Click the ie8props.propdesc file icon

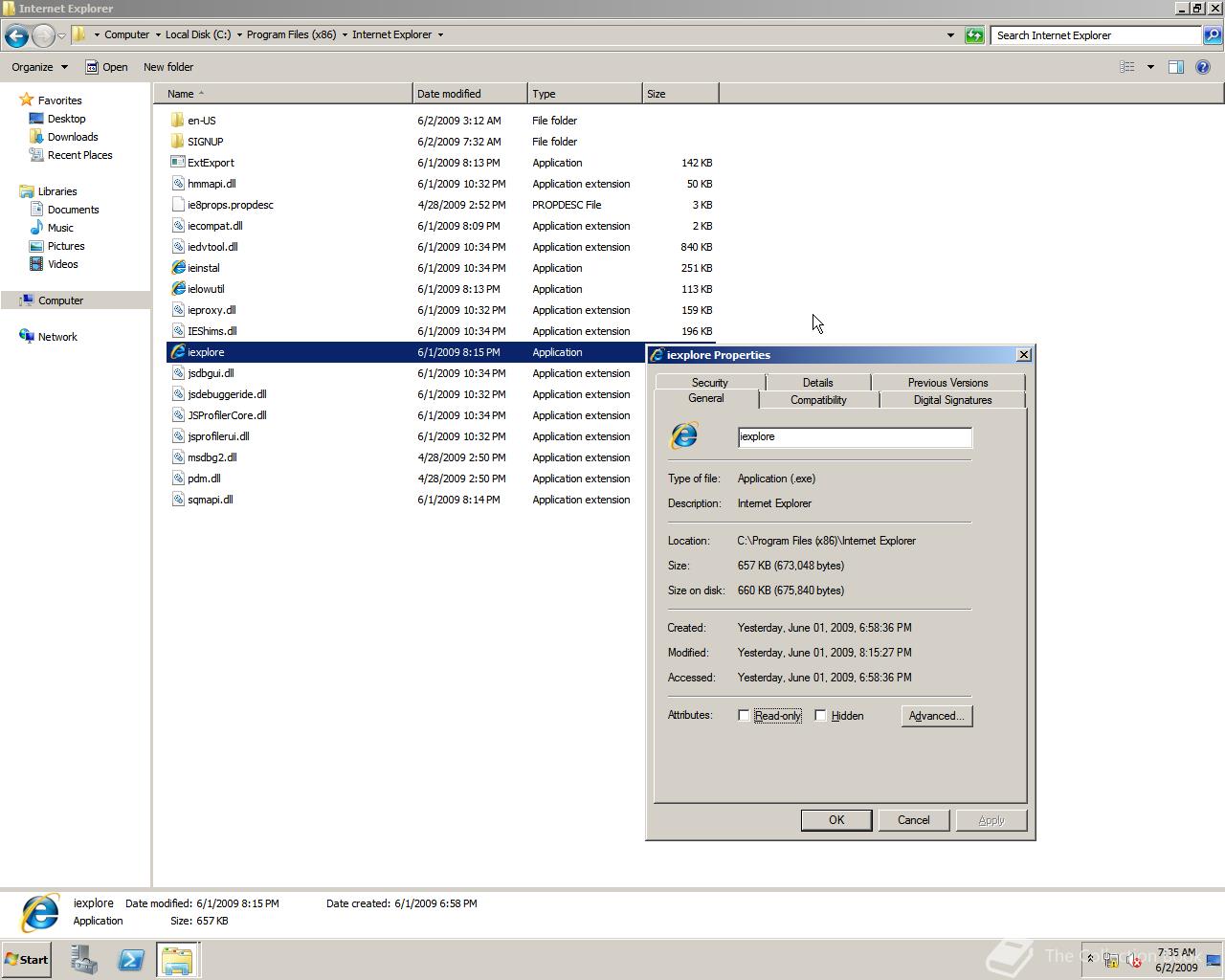177,205
